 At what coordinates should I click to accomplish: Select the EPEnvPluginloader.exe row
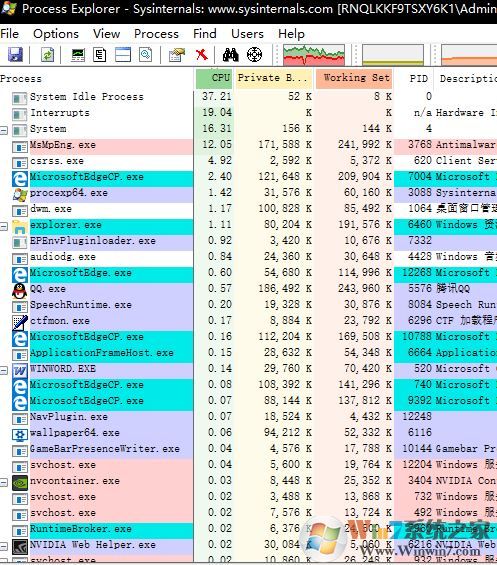(248, 241)
